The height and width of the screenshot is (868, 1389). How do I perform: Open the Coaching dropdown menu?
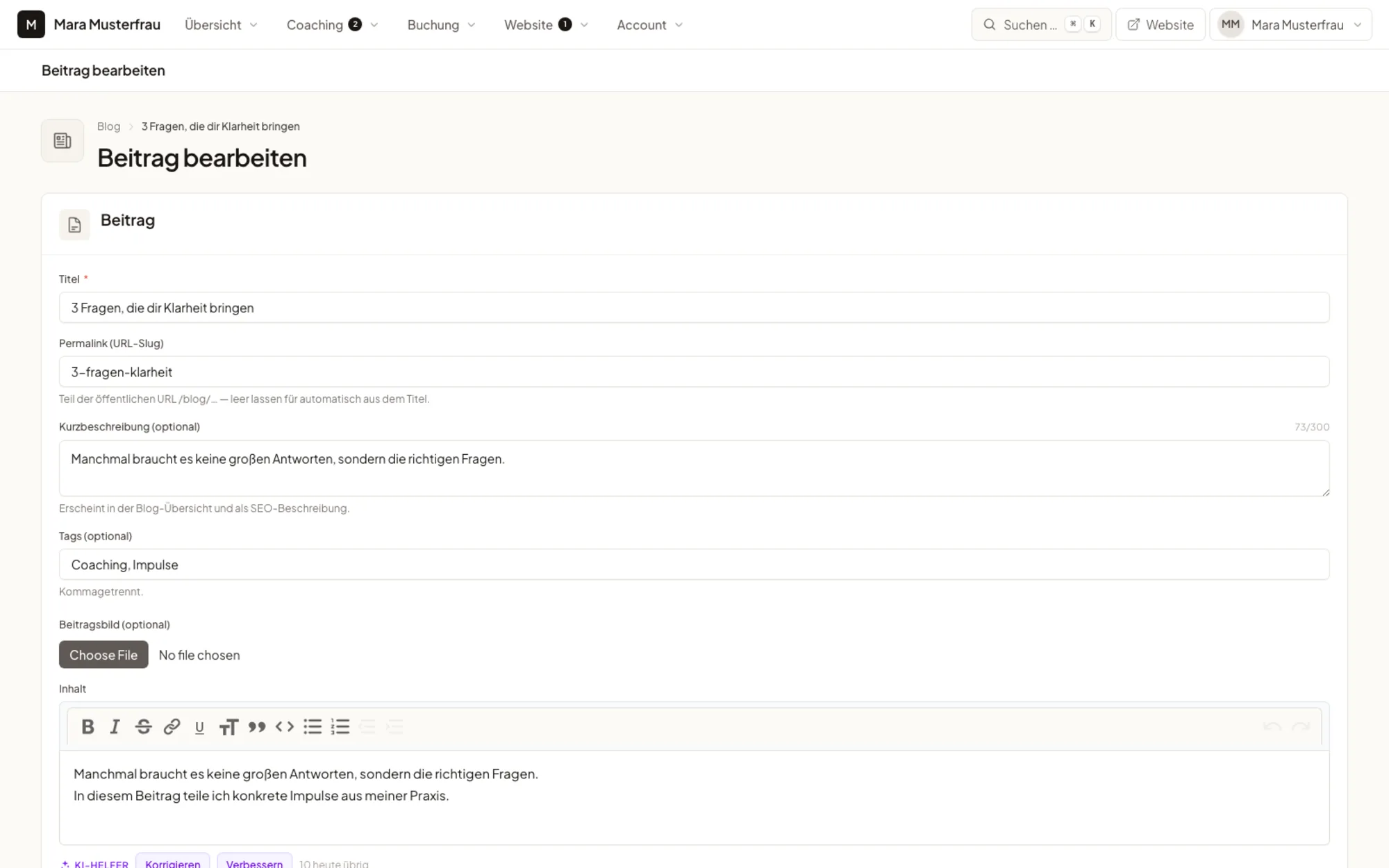[x=333, y=25]
